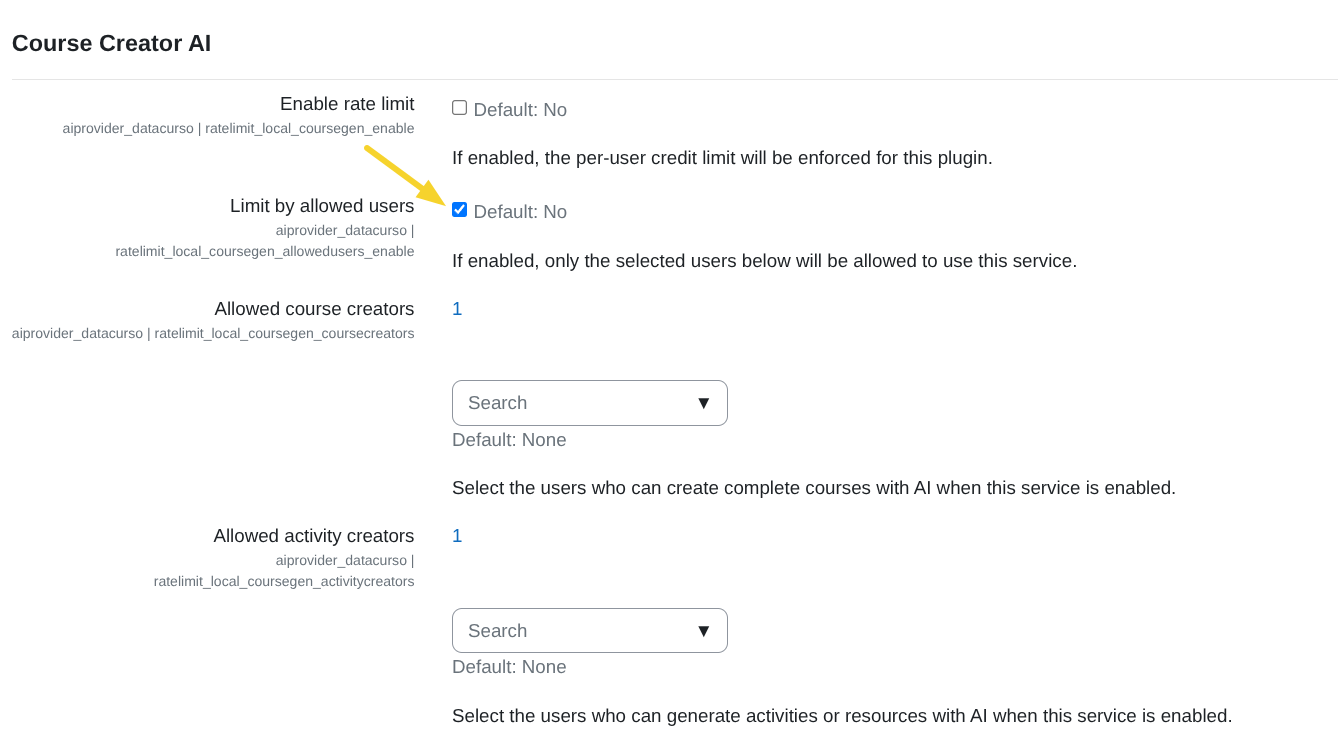1338x738 pixels.
Task: Click the 'Course Creator AI' section heading
Action: (x=111, y=43)
